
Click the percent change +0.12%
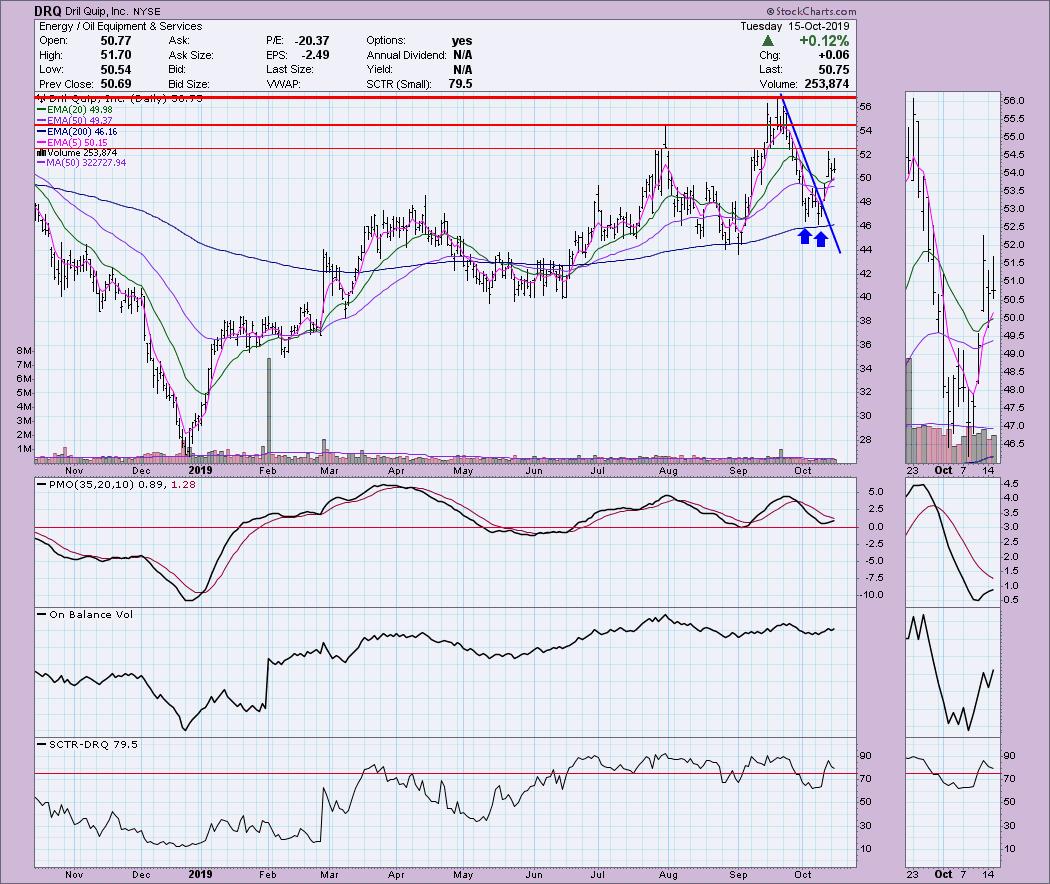824,41
